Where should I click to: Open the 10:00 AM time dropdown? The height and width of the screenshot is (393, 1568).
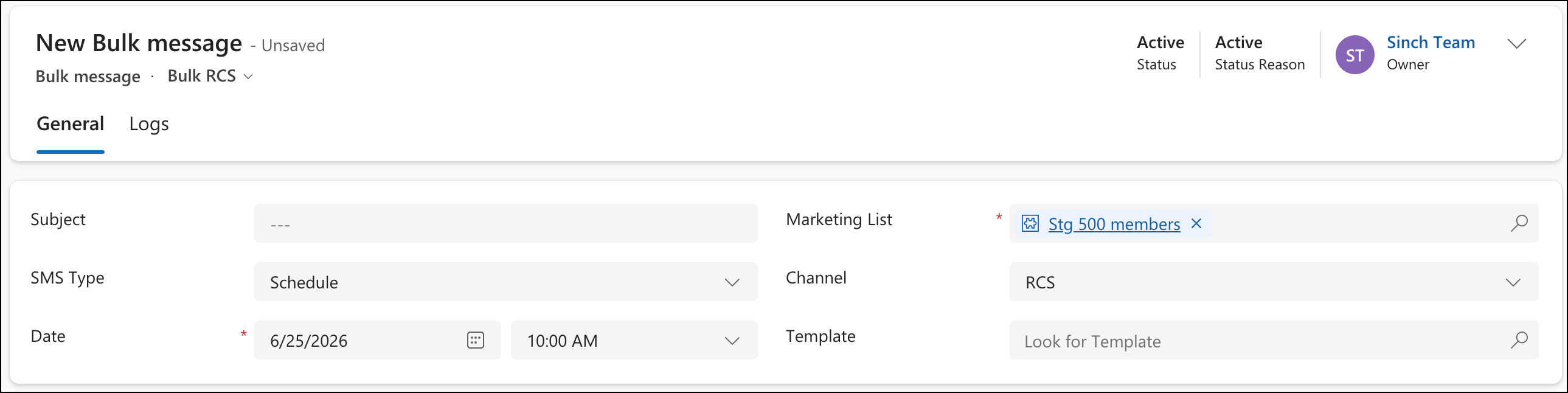click(634, 340)
